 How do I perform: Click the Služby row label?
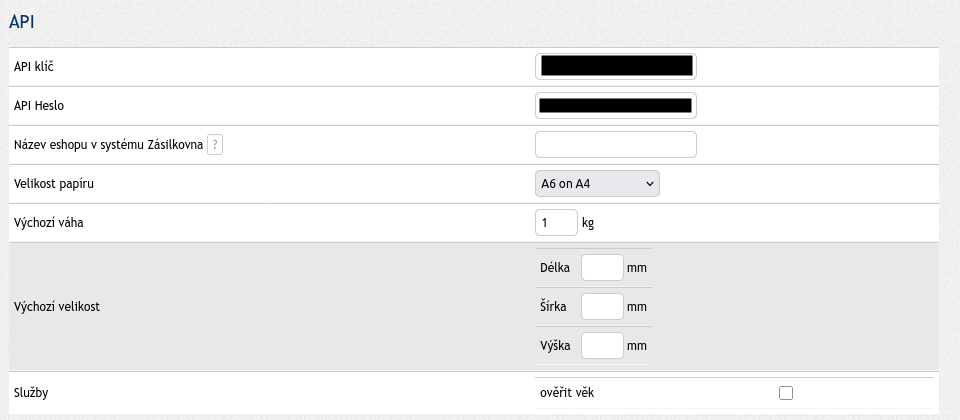coord(31,393)
